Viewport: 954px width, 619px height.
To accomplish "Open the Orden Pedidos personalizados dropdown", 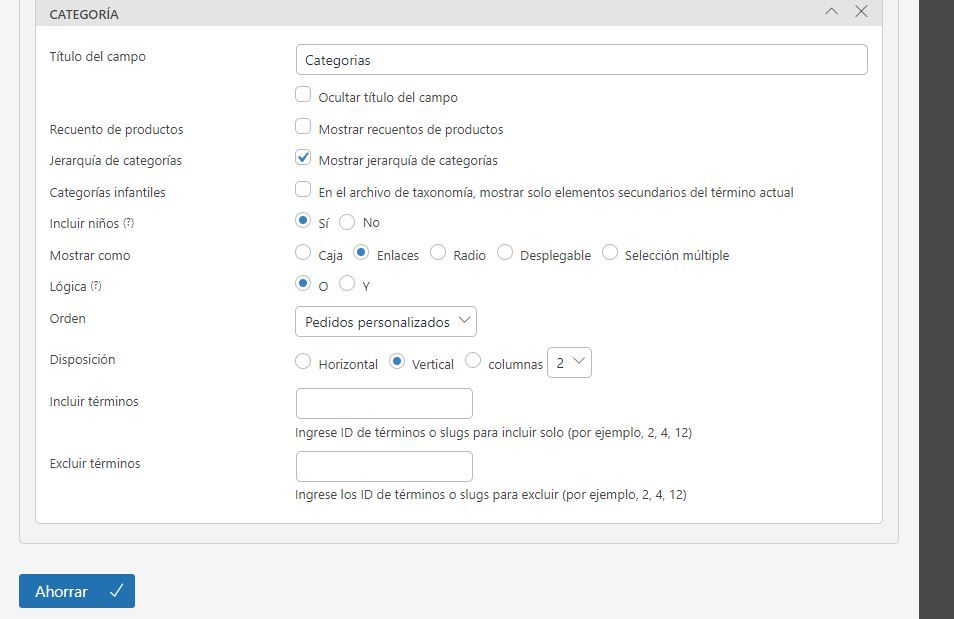I will [x=386, y=321].
